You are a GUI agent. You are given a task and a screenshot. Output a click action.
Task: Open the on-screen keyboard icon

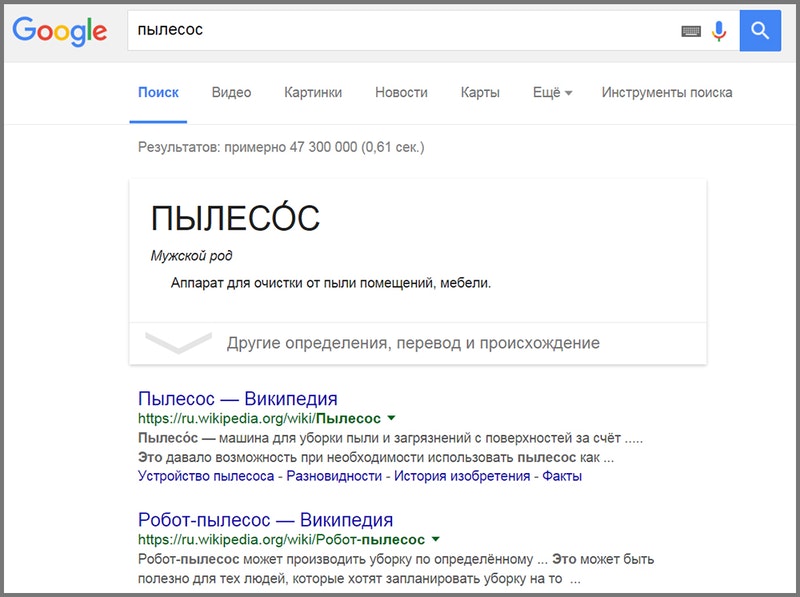691,31
